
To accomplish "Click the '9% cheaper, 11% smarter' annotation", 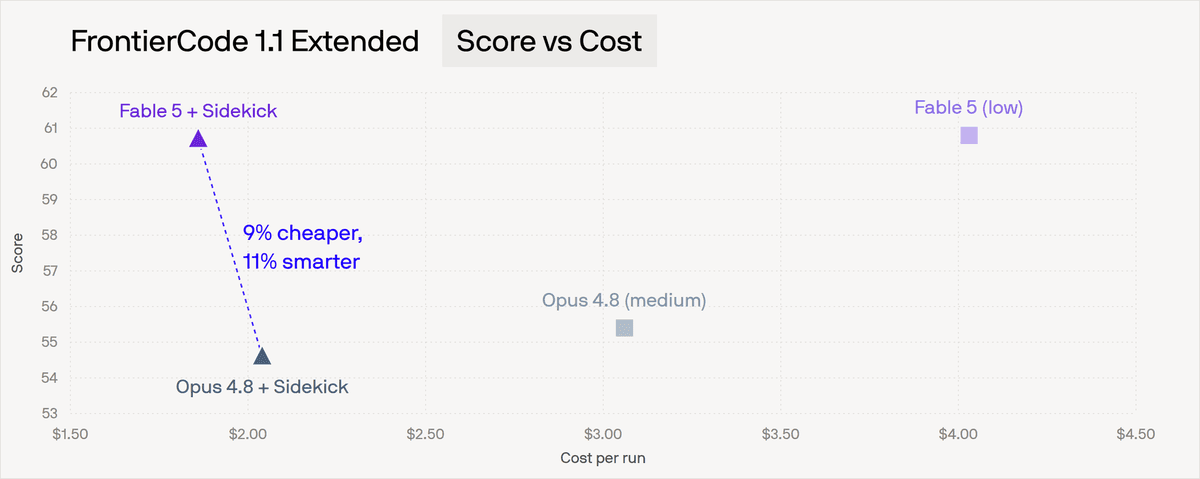I will (301, 247).
